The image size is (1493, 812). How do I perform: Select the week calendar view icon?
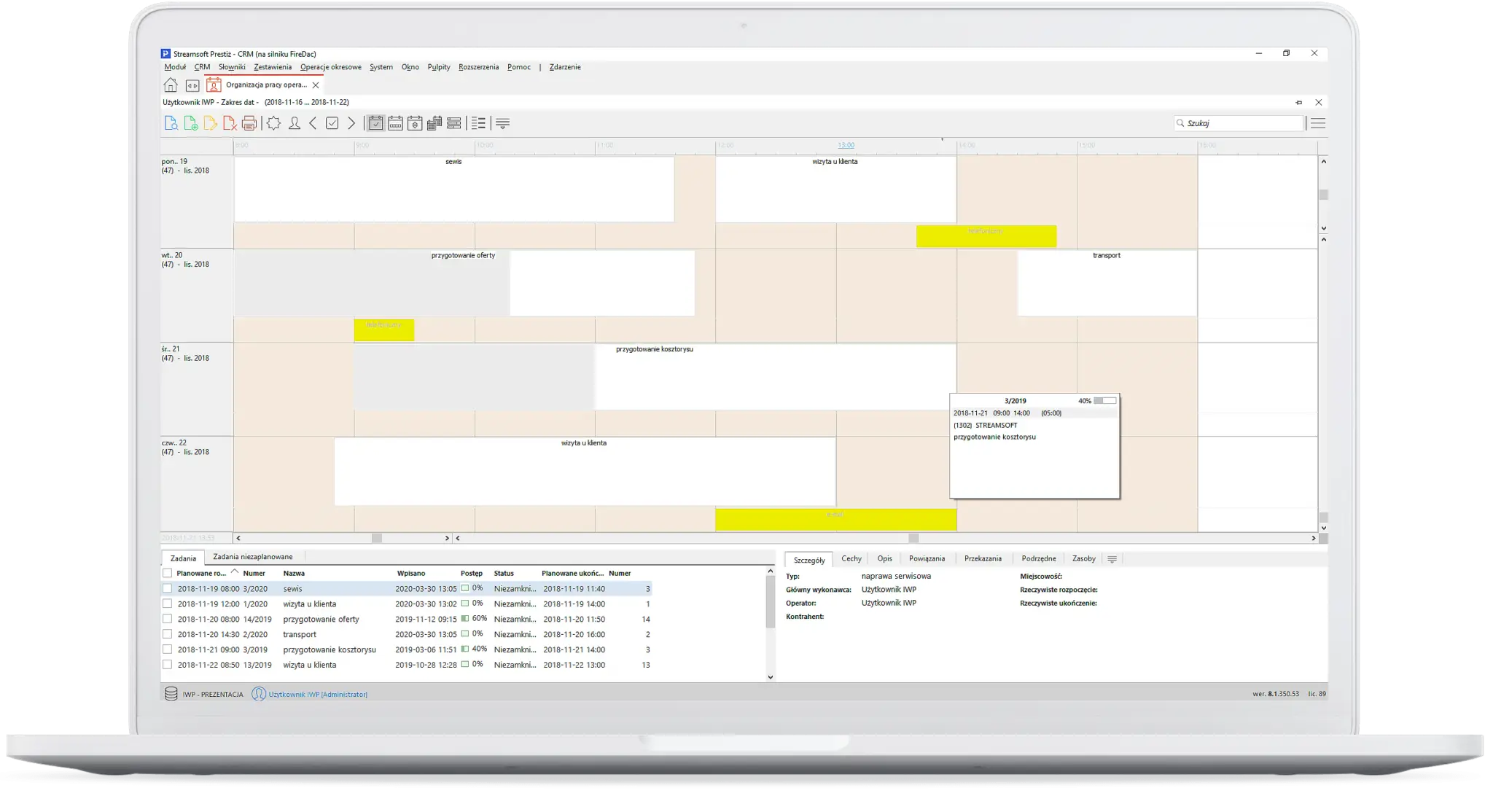pyautogui.click(x=395, y=123)
